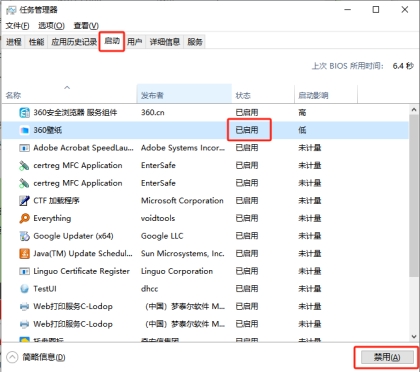
Task: Open the 选项(O) menu
Action: (51, 26)
